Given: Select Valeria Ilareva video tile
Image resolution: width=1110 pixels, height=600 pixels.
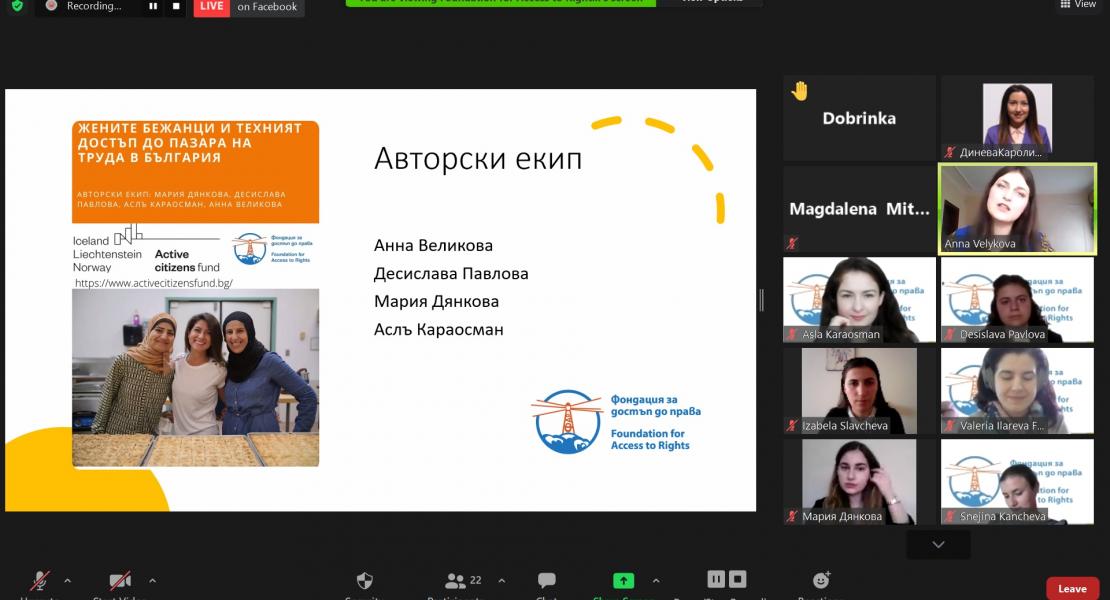Looking at the screenshot, I should 1017,391.
